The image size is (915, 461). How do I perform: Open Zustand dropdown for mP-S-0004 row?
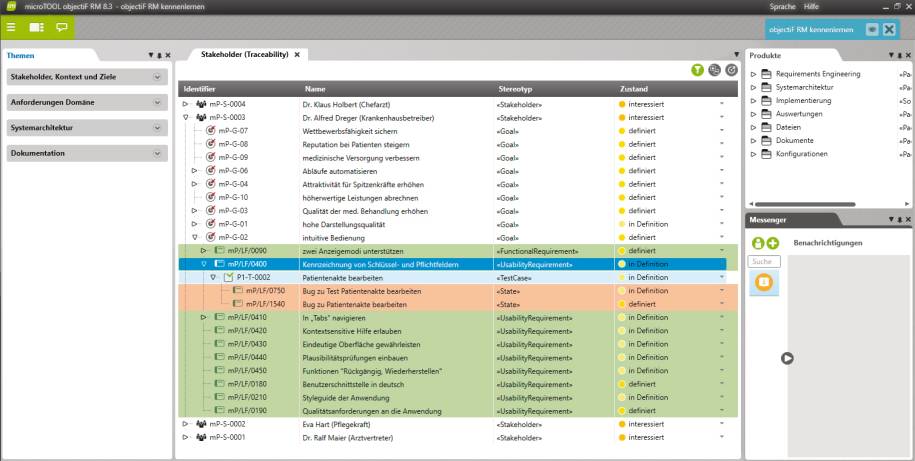[x=722, y=104]
